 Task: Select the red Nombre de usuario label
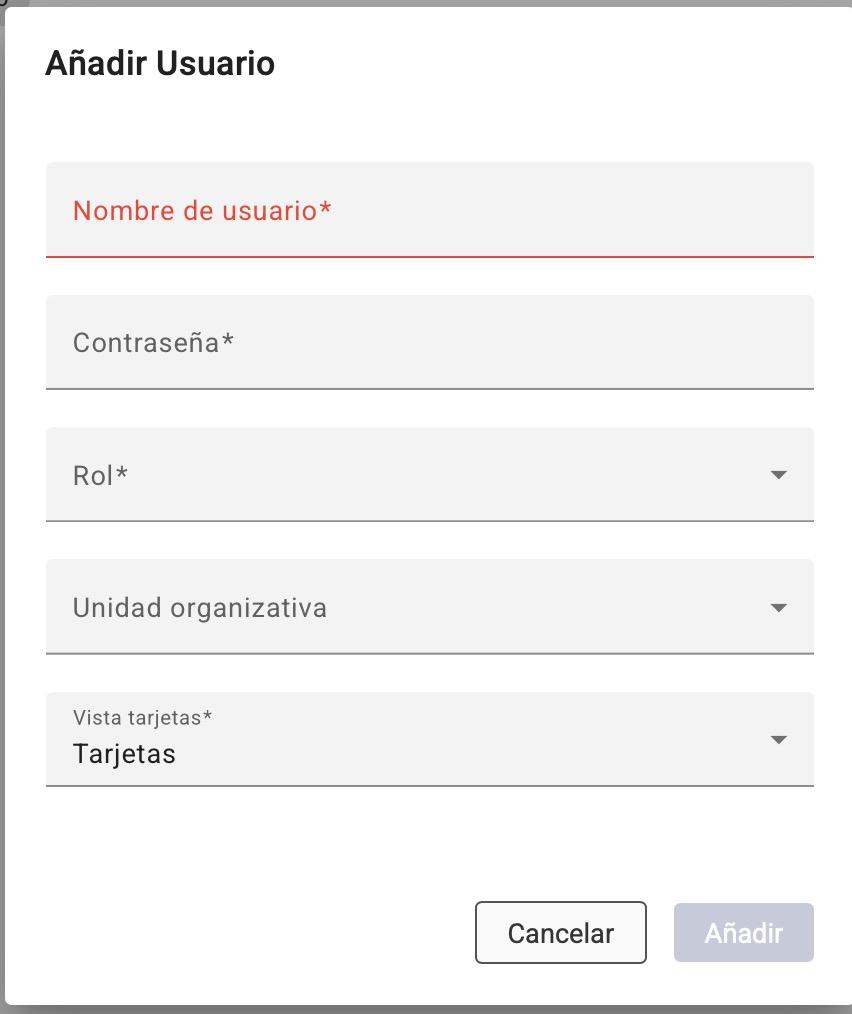click(202, 211)
